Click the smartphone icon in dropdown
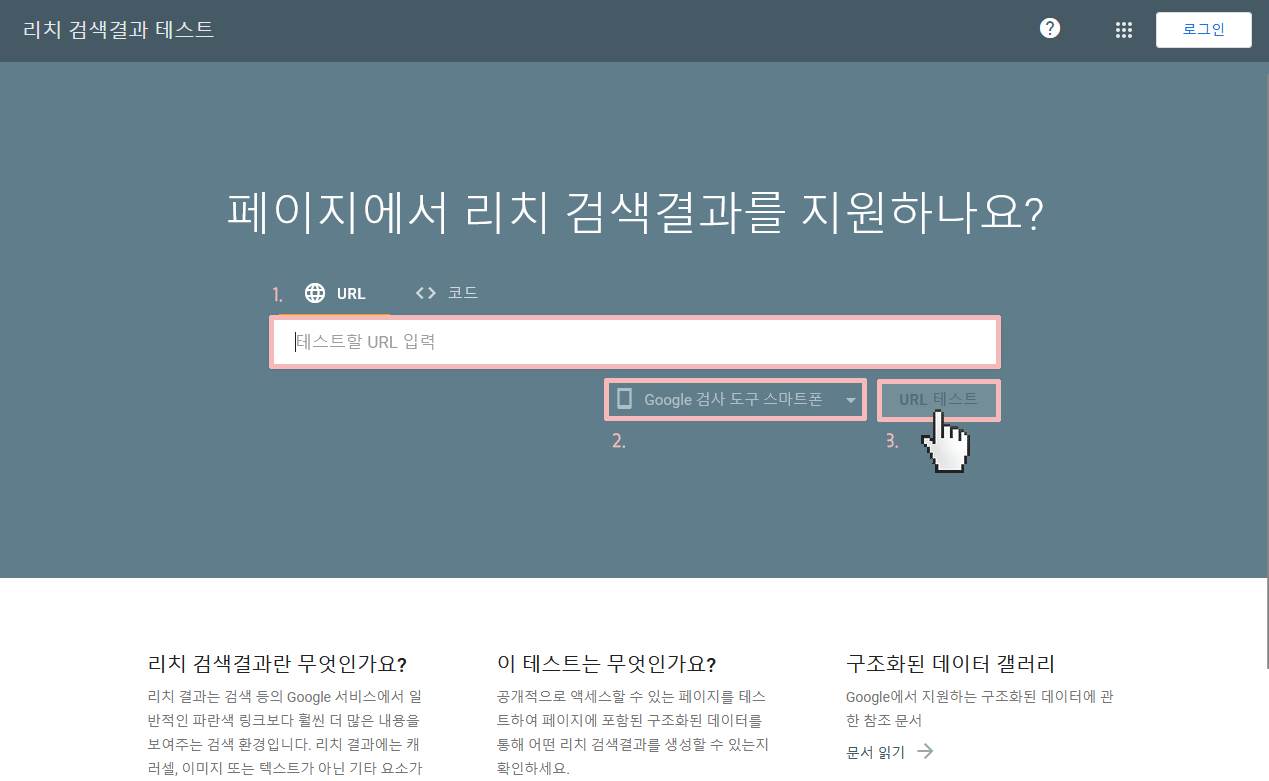The width and height of the screenshot is (1269, 781). click(625, 399)
